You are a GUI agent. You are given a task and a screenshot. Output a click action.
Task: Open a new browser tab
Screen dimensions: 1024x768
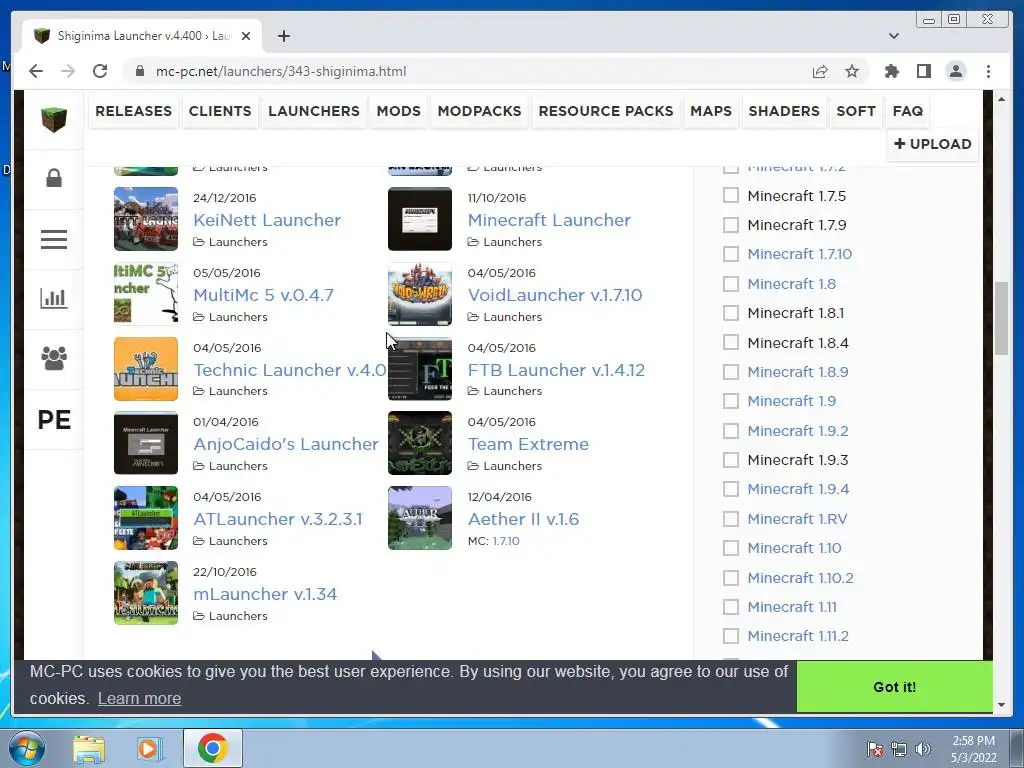pos(283,36)
